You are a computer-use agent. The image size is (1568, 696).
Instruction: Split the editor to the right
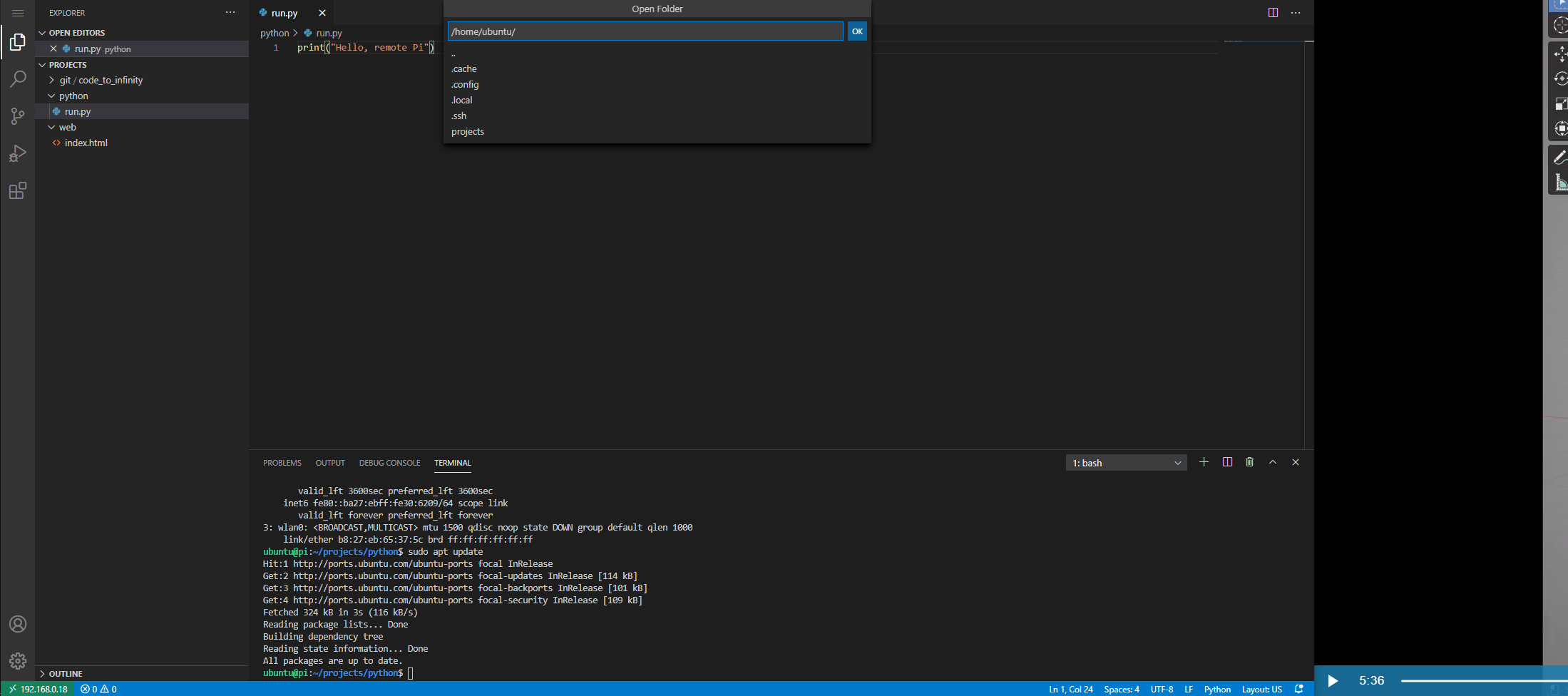(1273, 12)
